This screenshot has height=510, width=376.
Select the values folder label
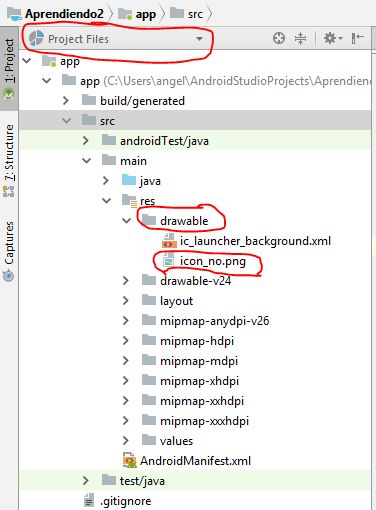click(176, 441)
